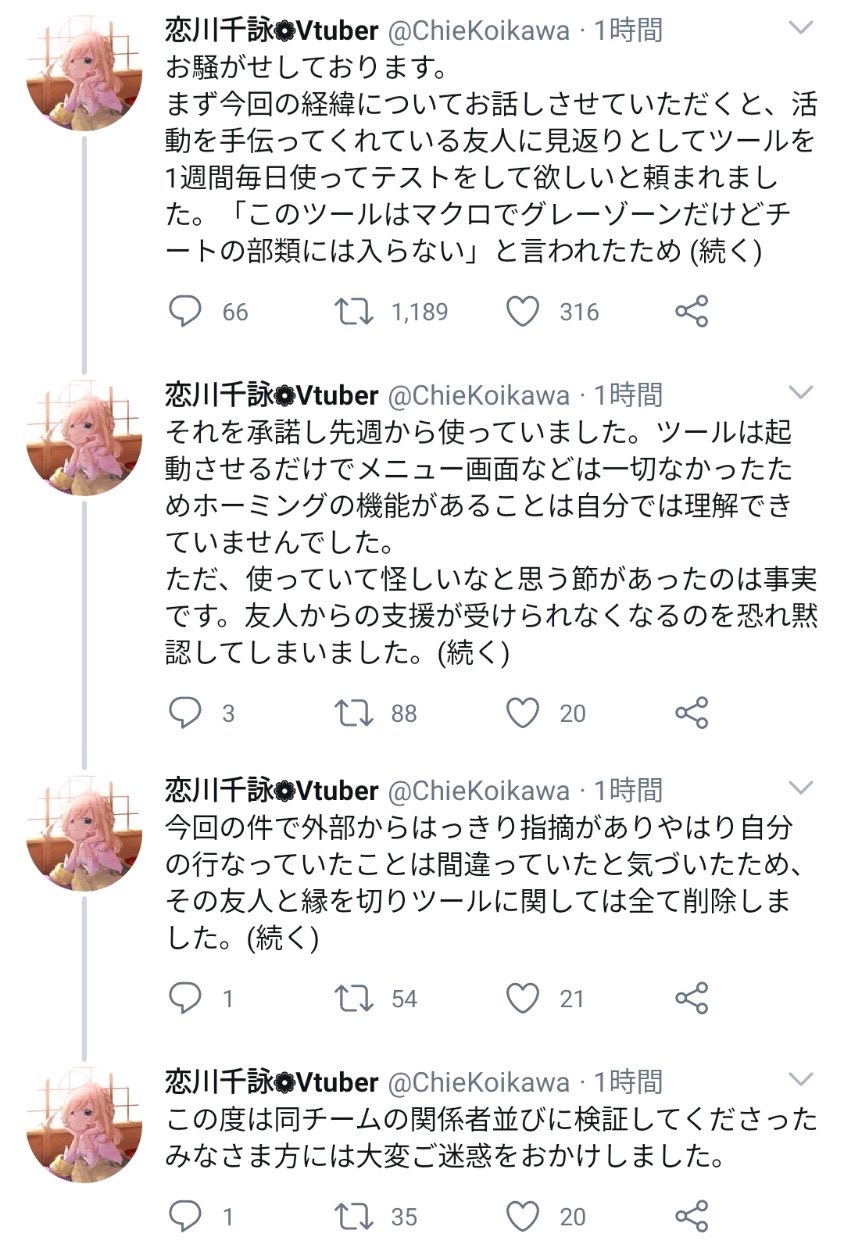Screen dimensions: 844x1241
Task: Open @ChieKoikawa handle on the first tweet
Action: tap(478, 31)
